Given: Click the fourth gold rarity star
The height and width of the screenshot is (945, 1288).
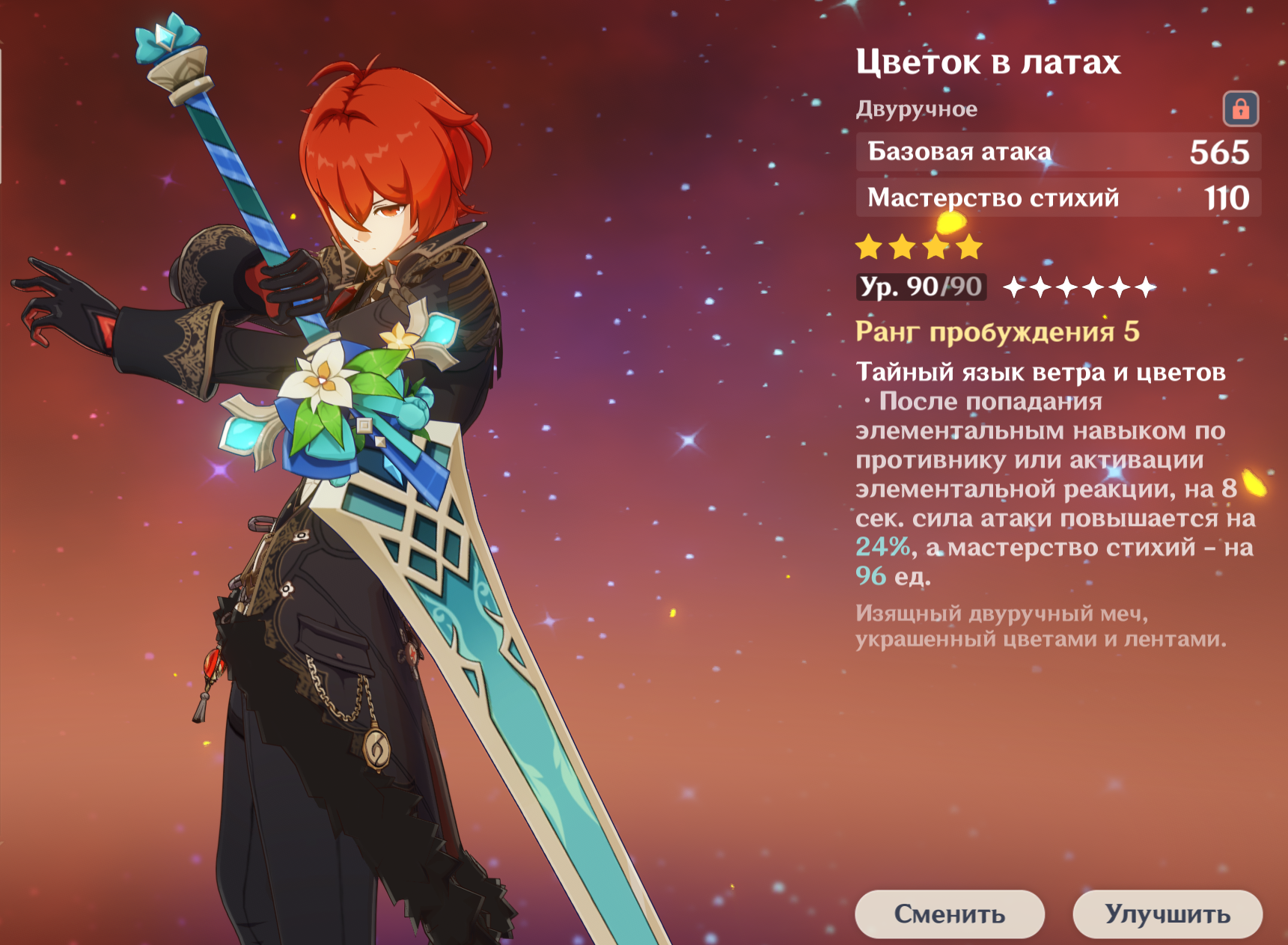Looking at the screenshot, I should (x=968, y=246).
